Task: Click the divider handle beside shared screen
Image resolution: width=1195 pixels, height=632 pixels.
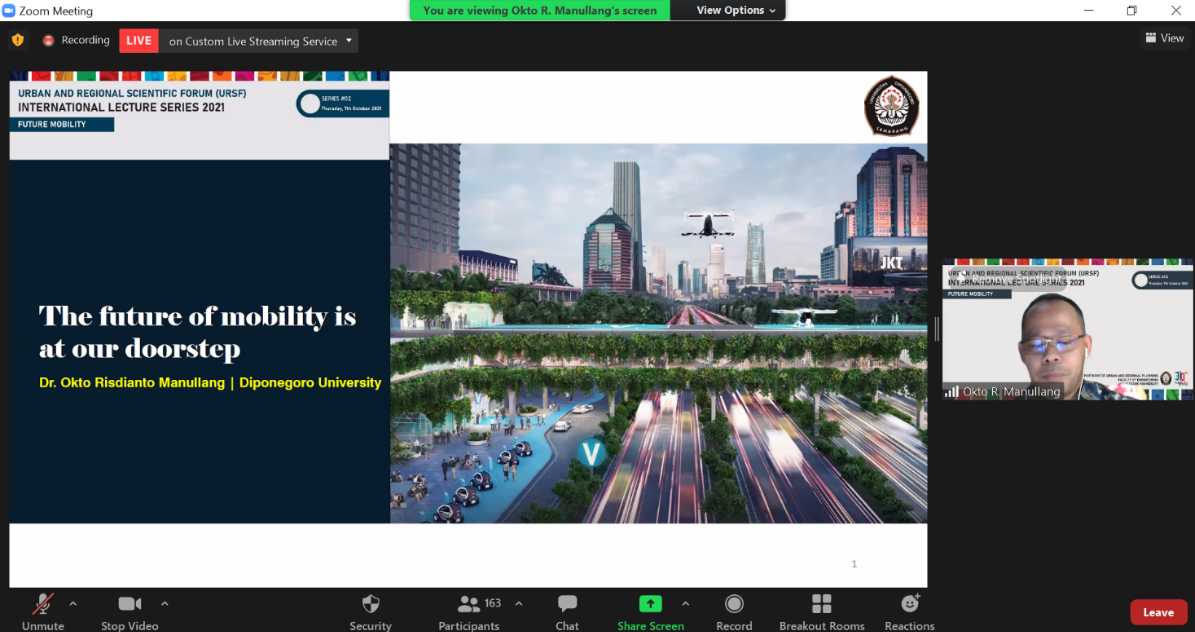Action: (x=936, y=328)
